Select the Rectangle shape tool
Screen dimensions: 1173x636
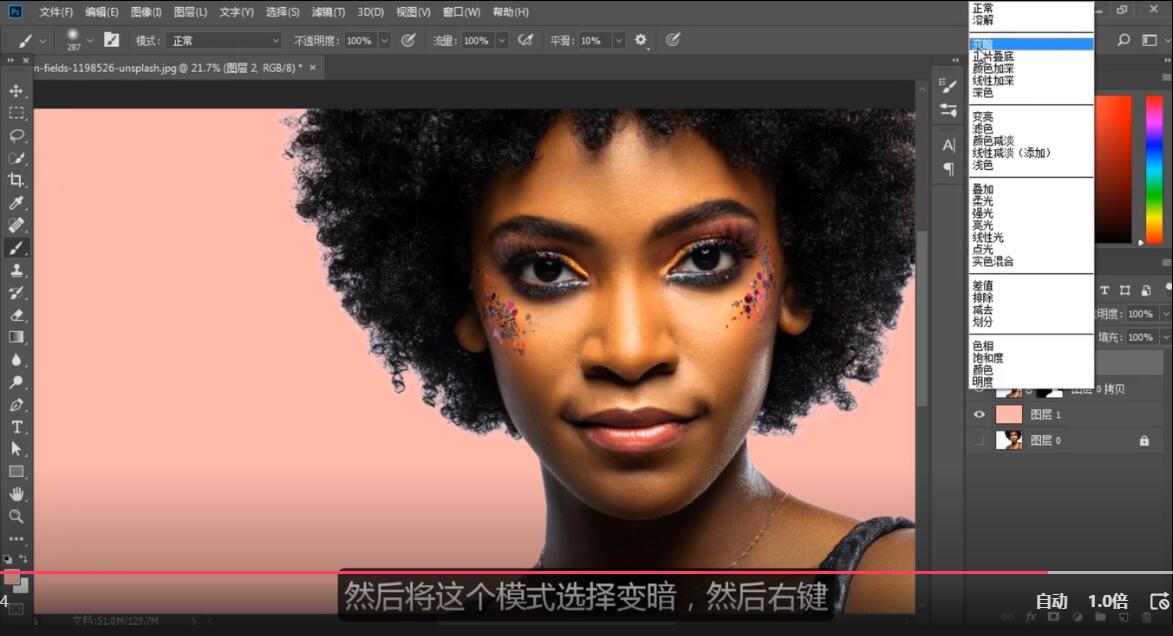coord(16,472)
